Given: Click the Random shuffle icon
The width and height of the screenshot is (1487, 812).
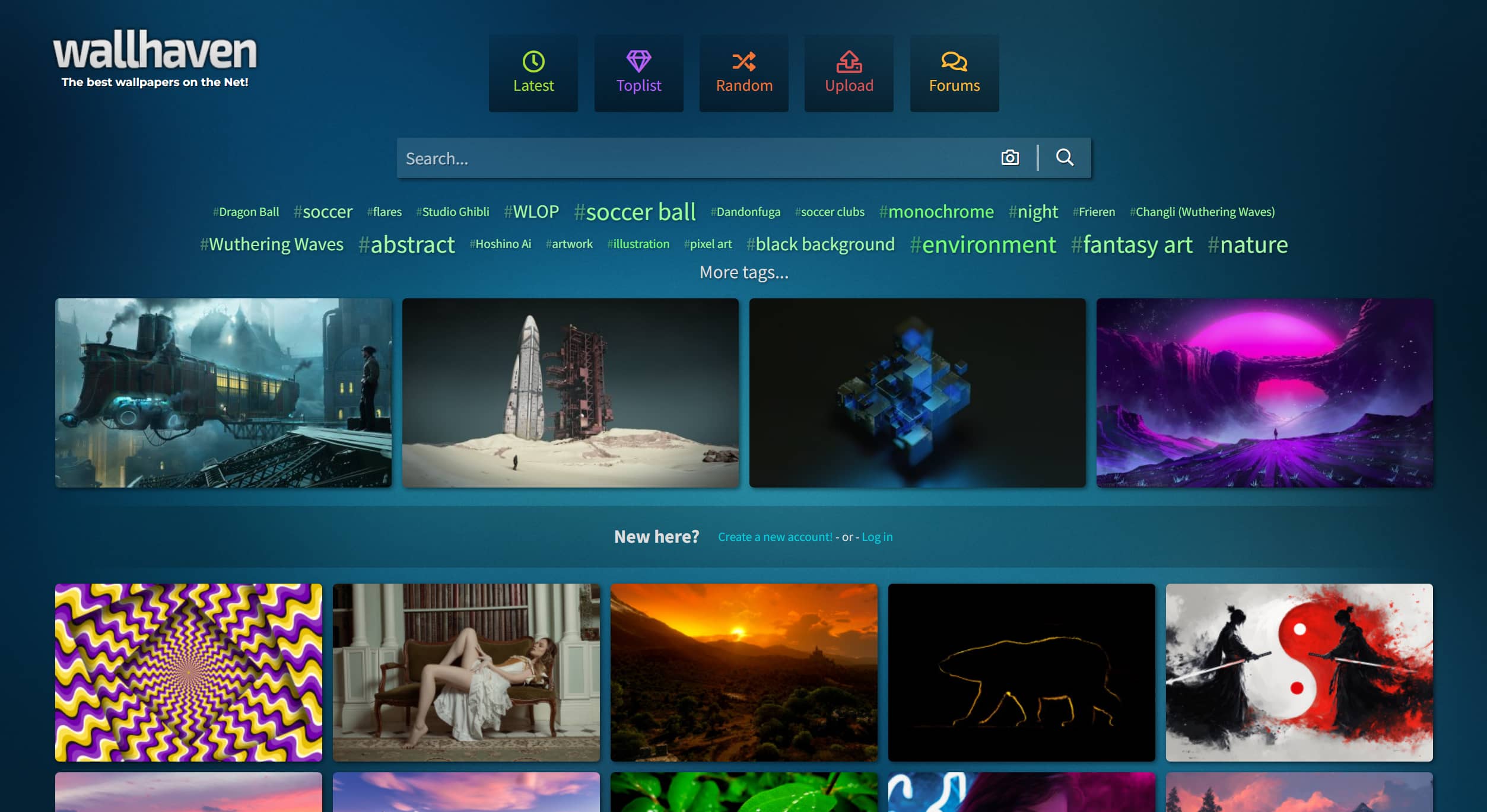Looking at the screenshot, I should tap(744, 61).
